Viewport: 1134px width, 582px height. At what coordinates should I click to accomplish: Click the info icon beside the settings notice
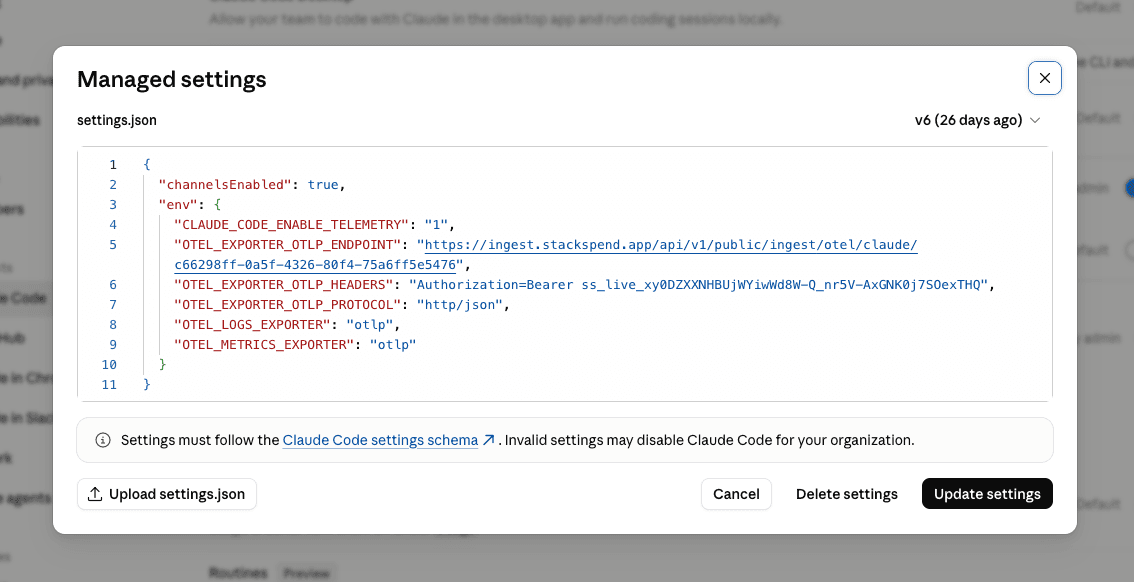tap(103, 440)
